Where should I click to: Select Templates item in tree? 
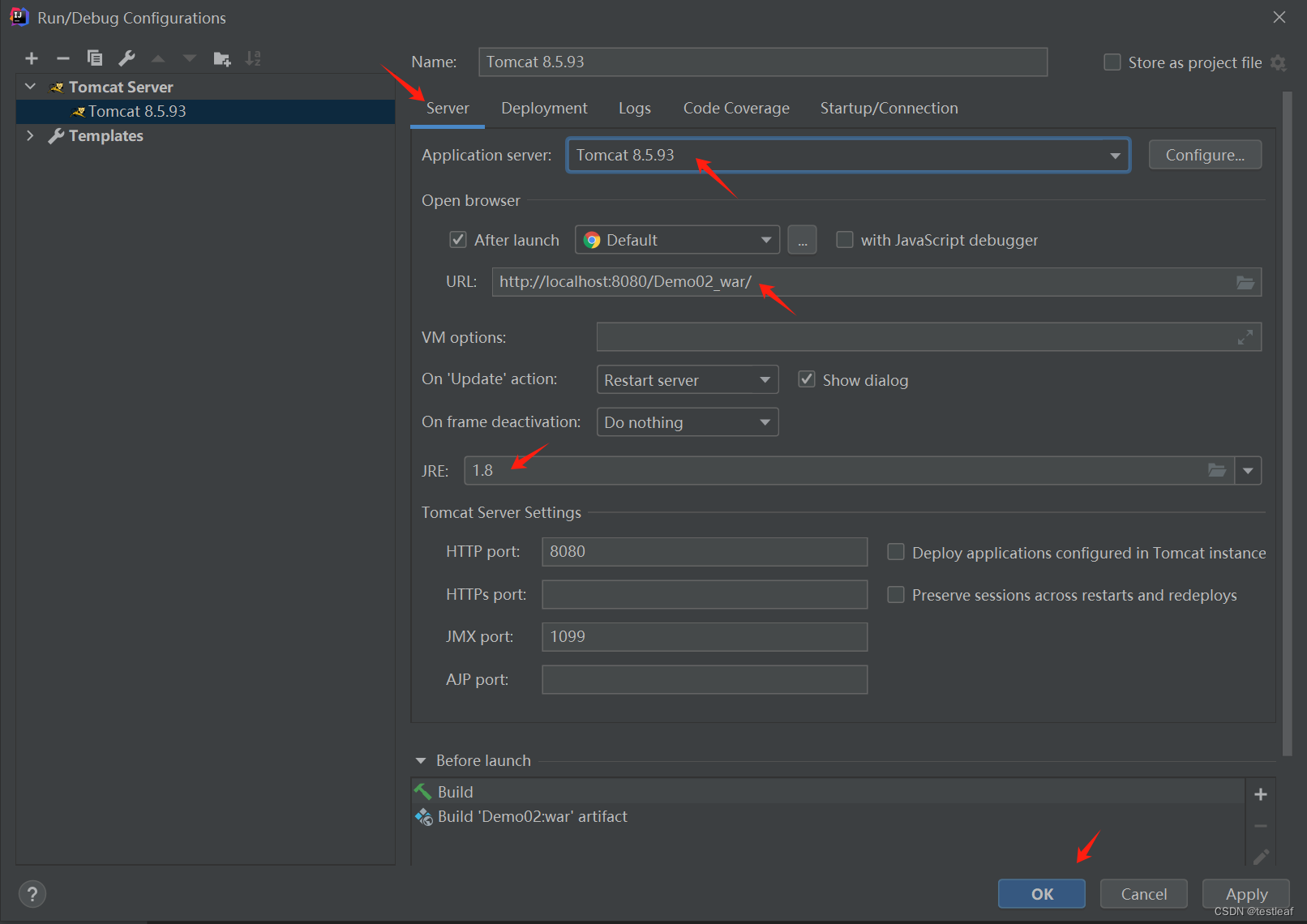click(x=105, y=135)
